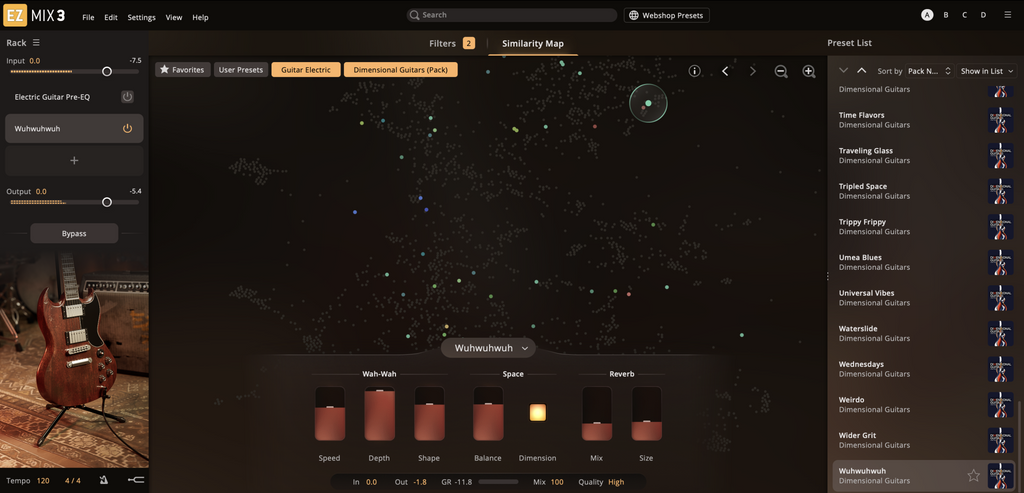Select snapshot D
Viewport: 1024px width, 493px height.
coord(984,15)
